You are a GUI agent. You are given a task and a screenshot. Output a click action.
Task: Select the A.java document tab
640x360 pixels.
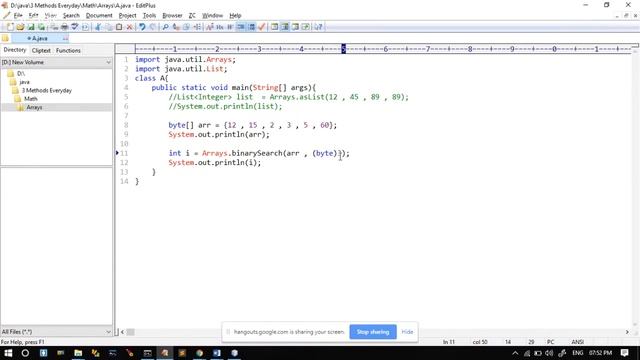[40, 38]
